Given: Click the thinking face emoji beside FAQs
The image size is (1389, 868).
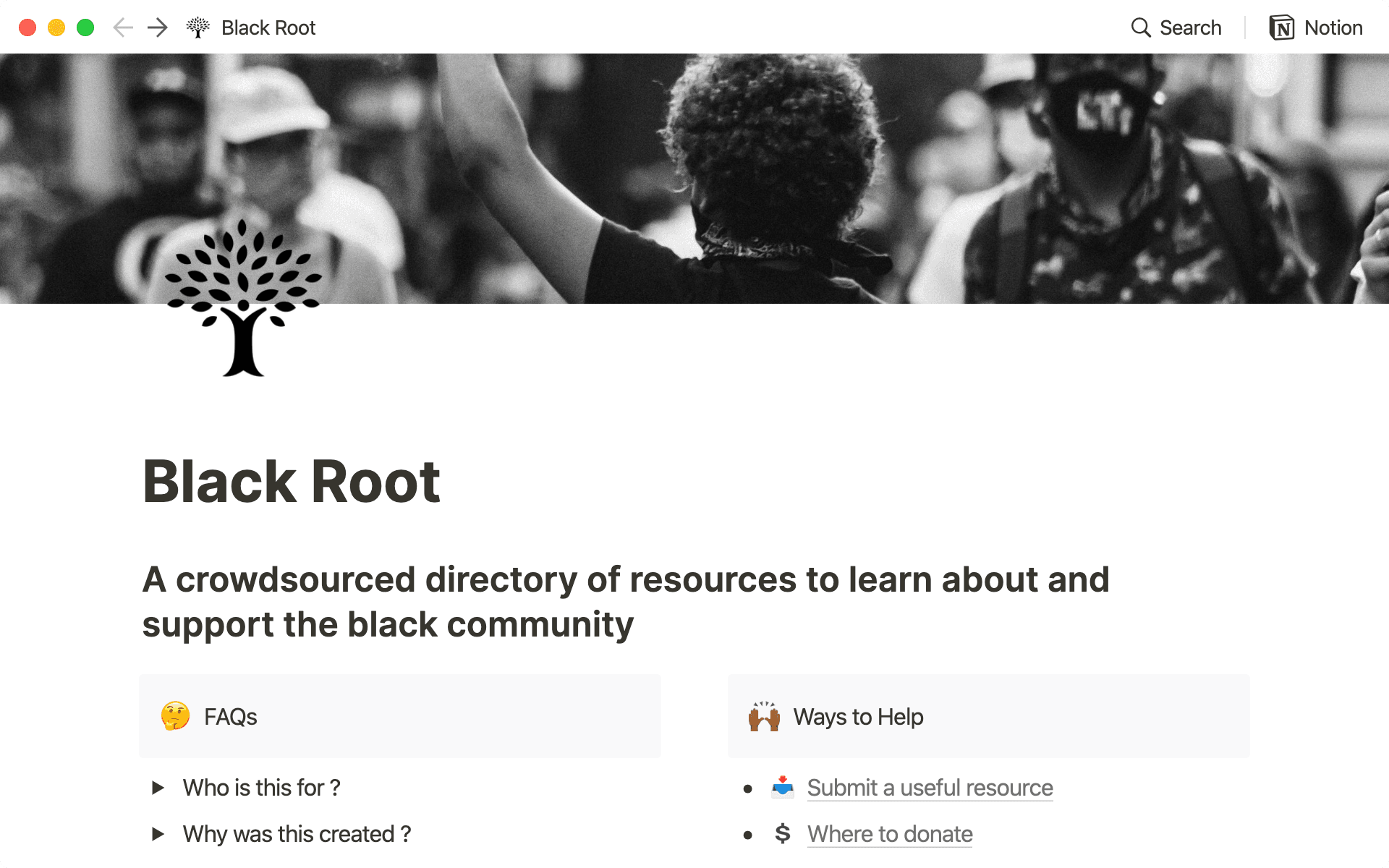Looking at the screenshot, I should point(175,716).
